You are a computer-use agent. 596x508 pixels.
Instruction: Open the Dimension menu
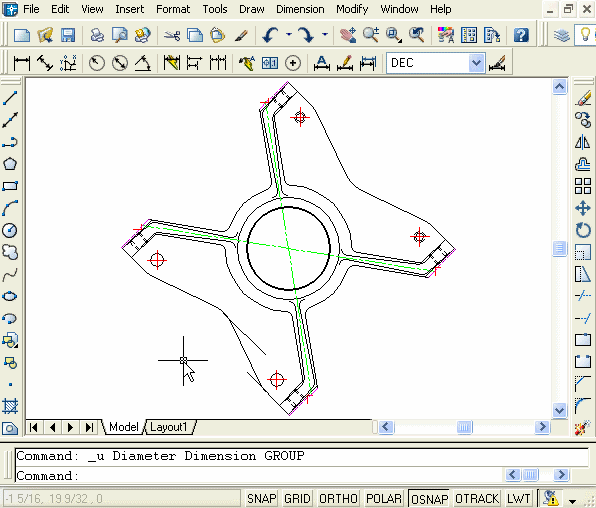pyautogui.click(x=300, y=9)
